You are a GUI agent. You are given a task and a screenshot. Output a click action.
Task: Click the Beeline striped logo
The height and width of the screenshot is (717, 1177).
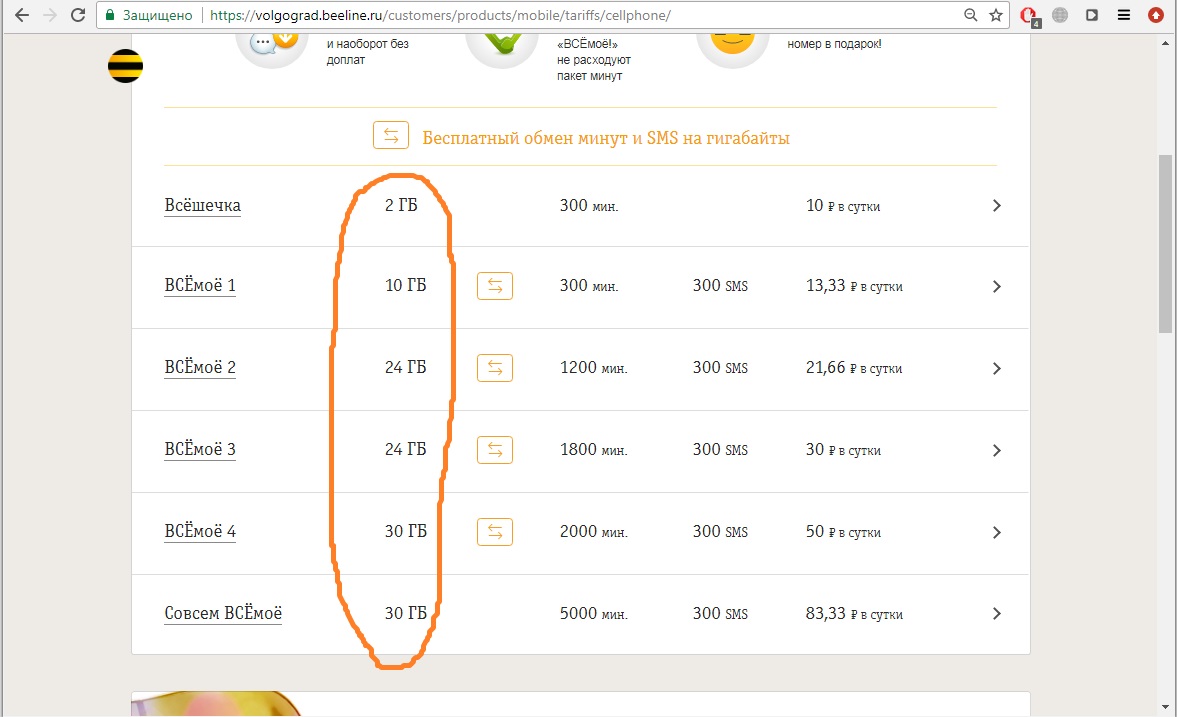pyautogui.click(x=125, y=66)
